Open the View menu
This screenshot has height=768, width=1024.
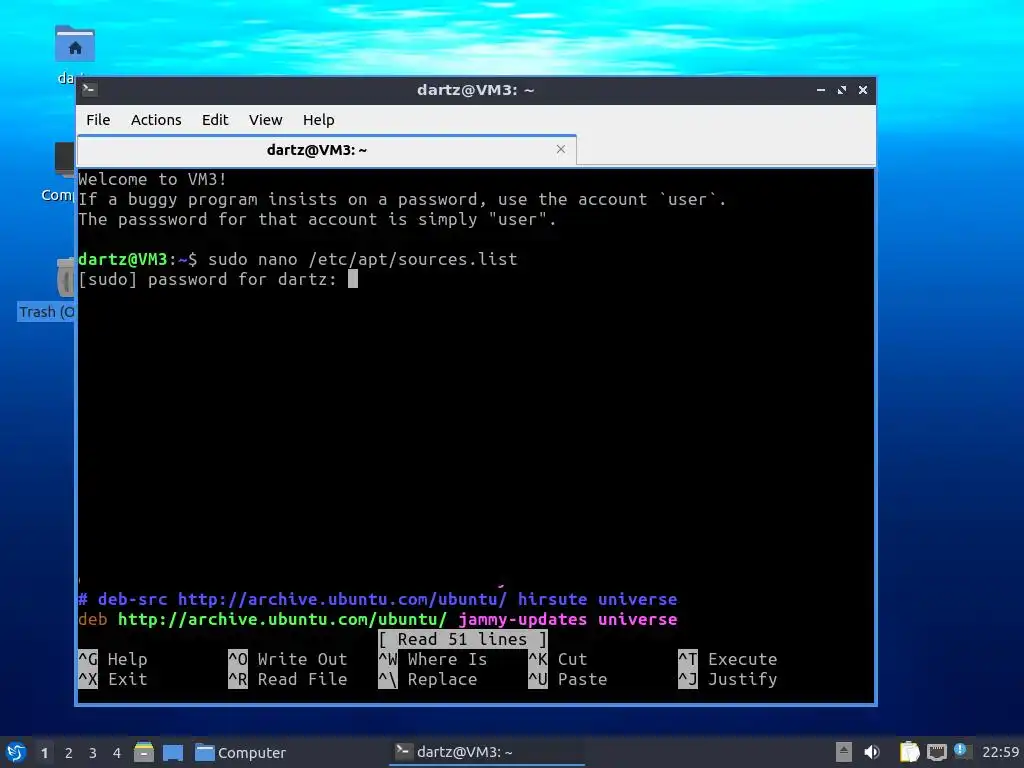tap(265, 120)
